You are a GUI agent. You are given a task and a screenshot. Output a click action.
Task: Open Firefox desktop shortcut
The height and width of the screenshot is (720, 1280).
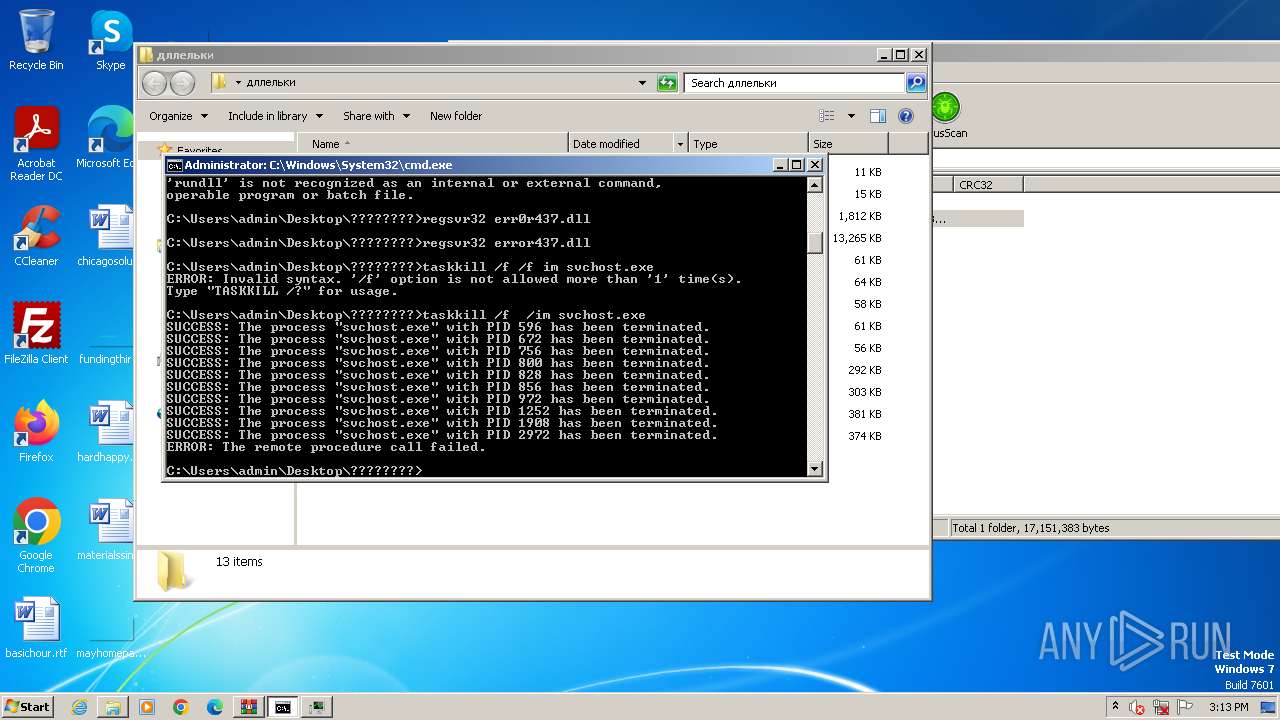36,432
